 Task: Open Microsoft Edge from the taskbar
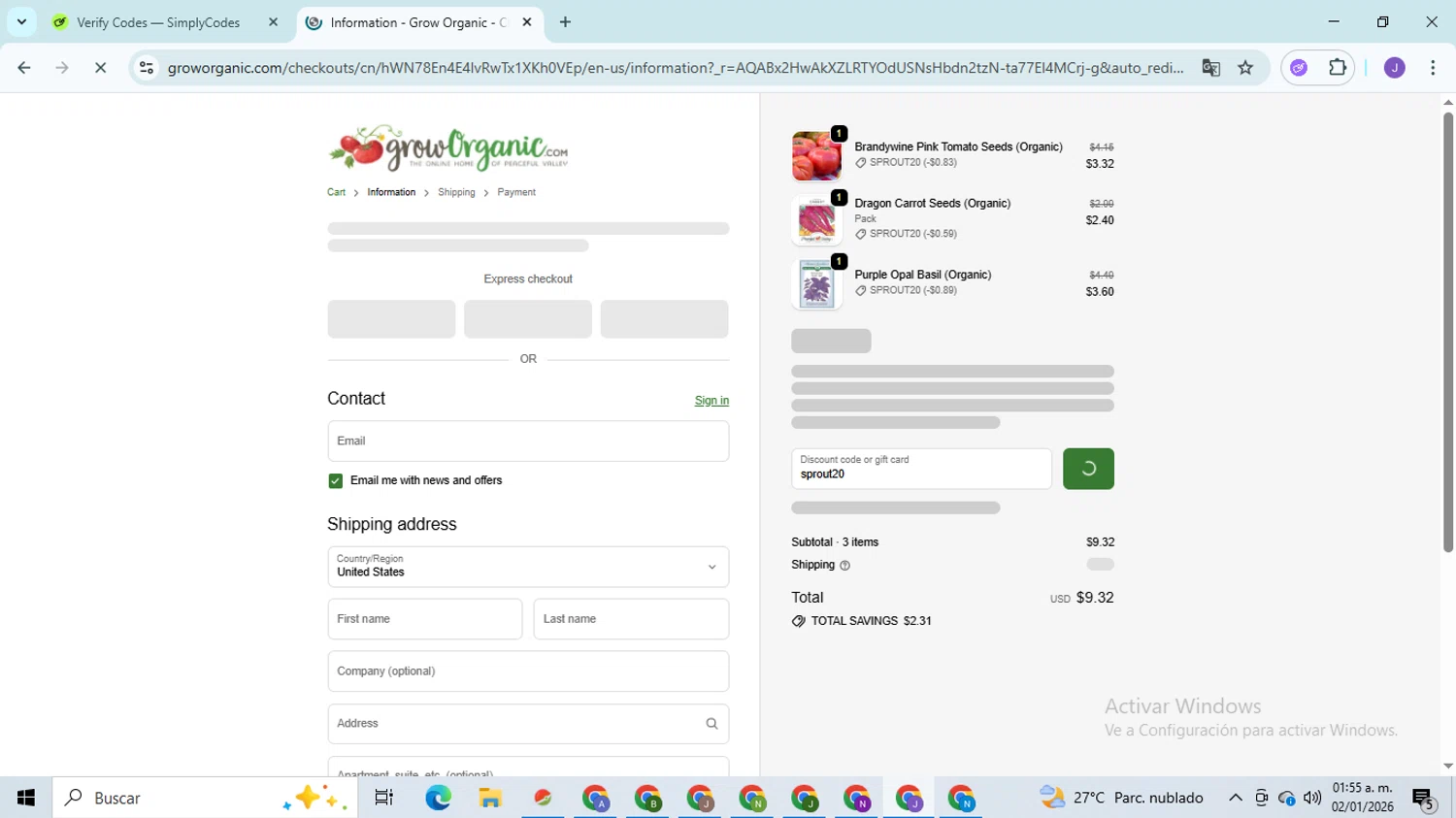pyautogui.click(x=439, y=798)
